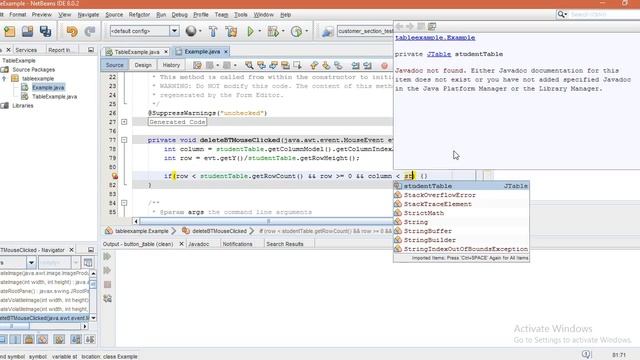Viewport: 640px width, 360px height.
Task: Open the Format menu
Action: tap(18, 15)
